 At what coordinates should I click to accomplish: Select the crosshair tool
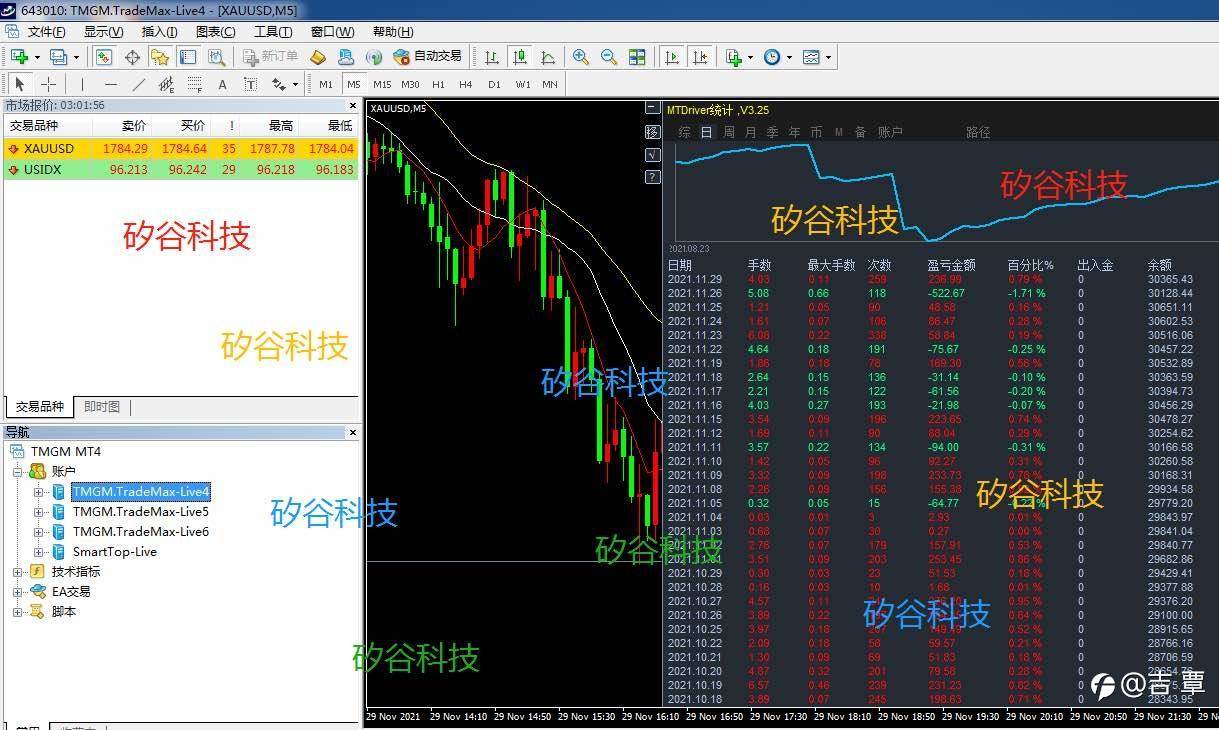point(47,84)
